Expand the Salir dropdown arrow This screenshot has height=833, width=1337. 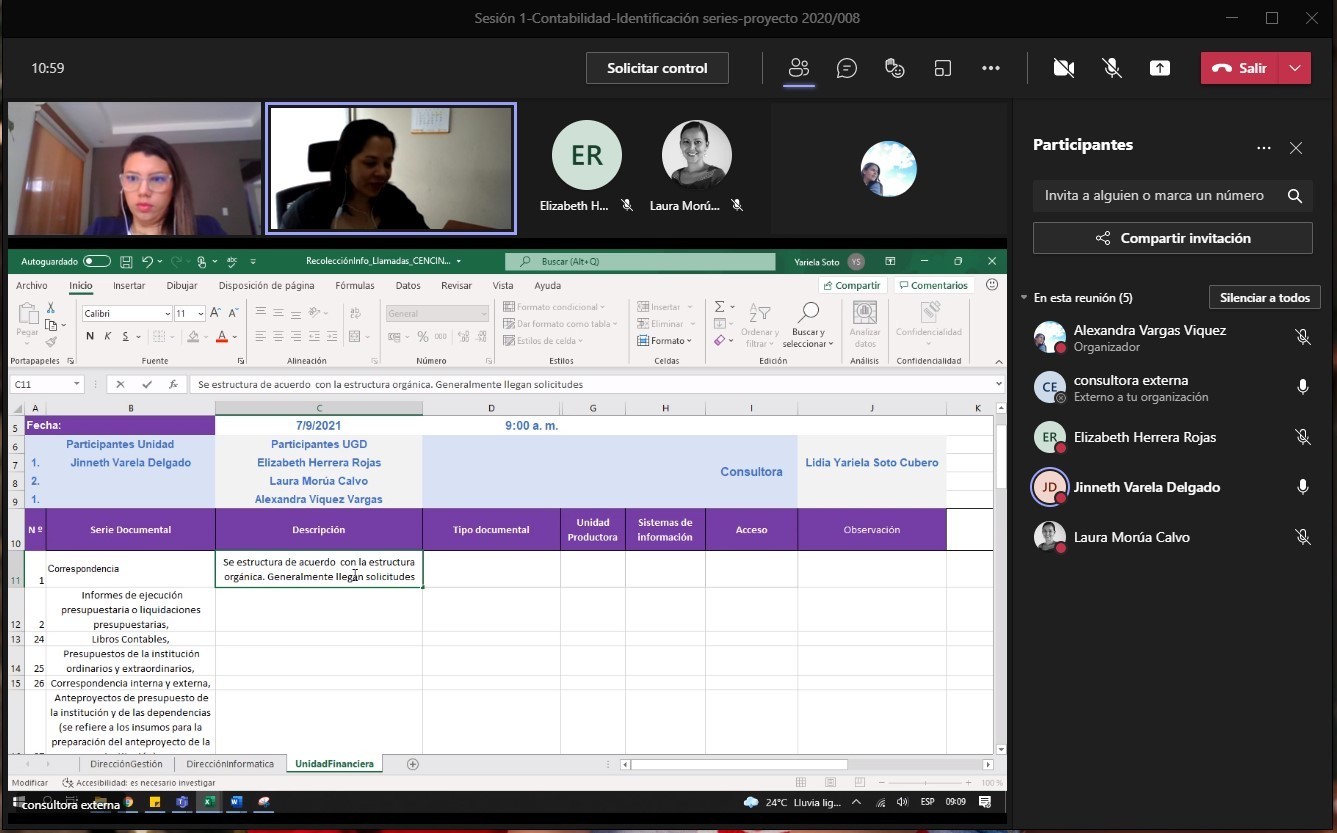point(1295,68)
